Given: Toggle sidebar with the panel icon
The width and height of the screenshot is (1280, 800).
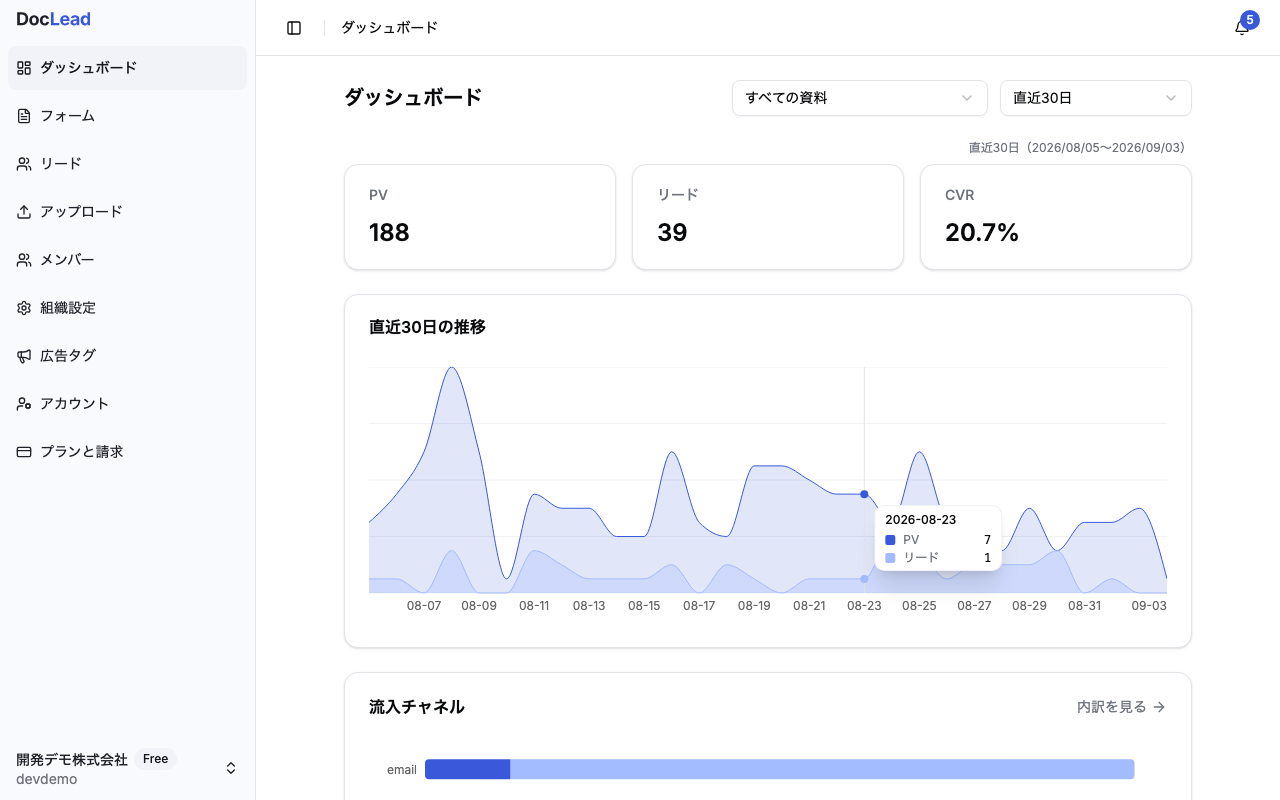Looking at the screenshot, I should 294,28.
